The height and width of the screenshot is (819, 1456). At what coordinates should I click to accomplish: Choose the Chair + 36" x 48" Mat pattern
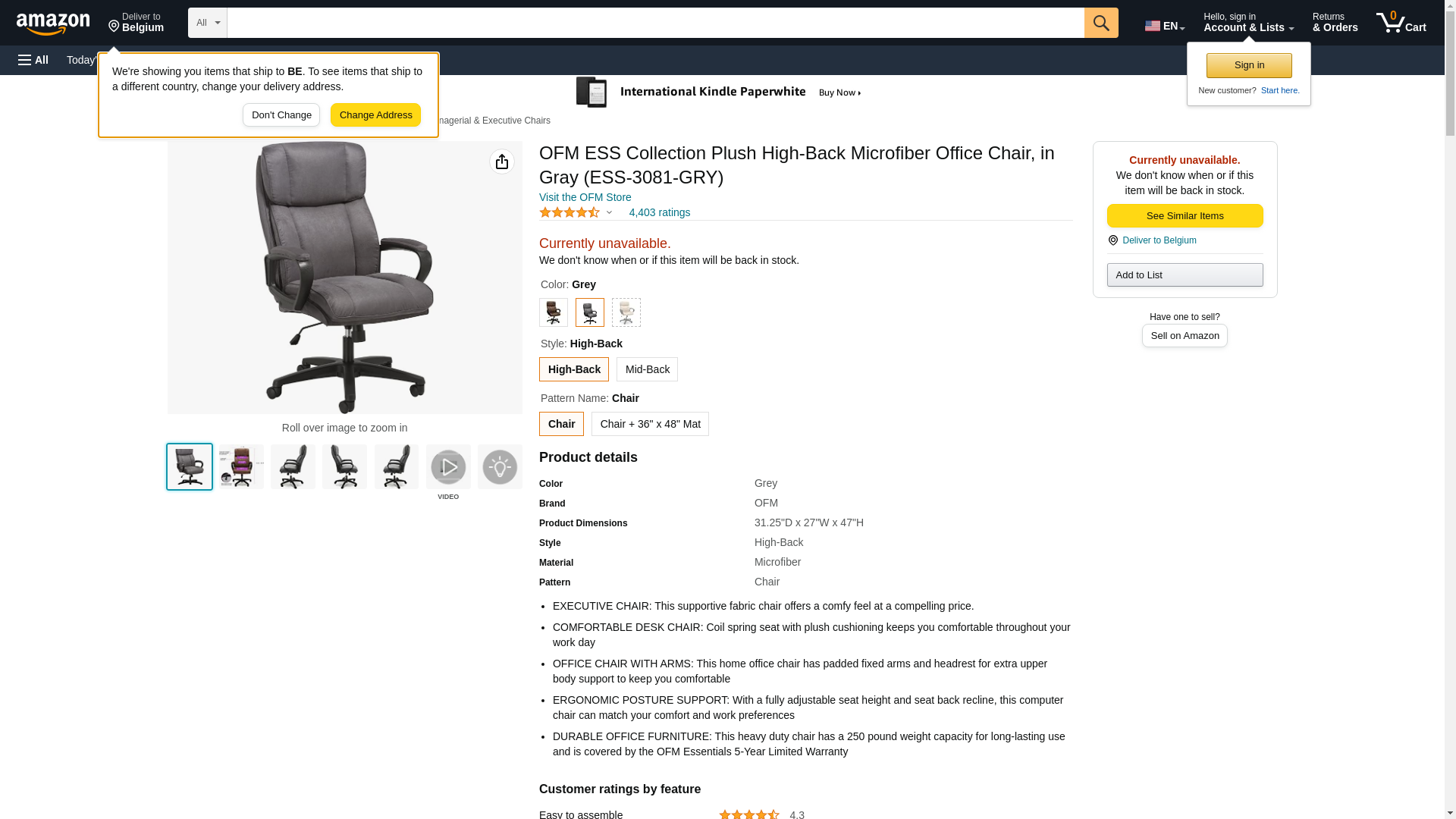point(650,424)
